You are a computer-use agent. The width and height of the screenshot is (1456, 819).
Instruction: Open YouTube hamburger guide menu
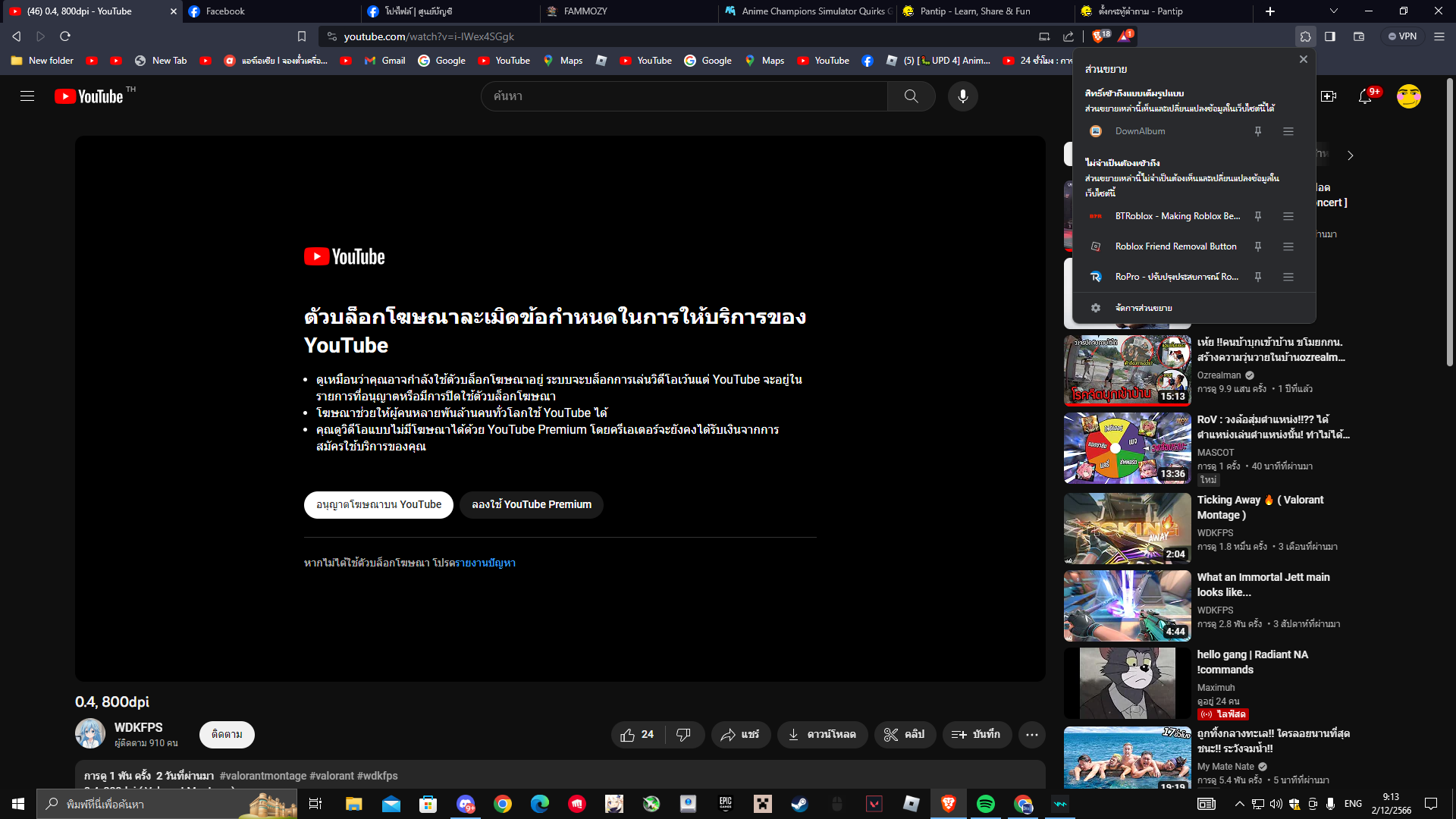coord(27,96)
